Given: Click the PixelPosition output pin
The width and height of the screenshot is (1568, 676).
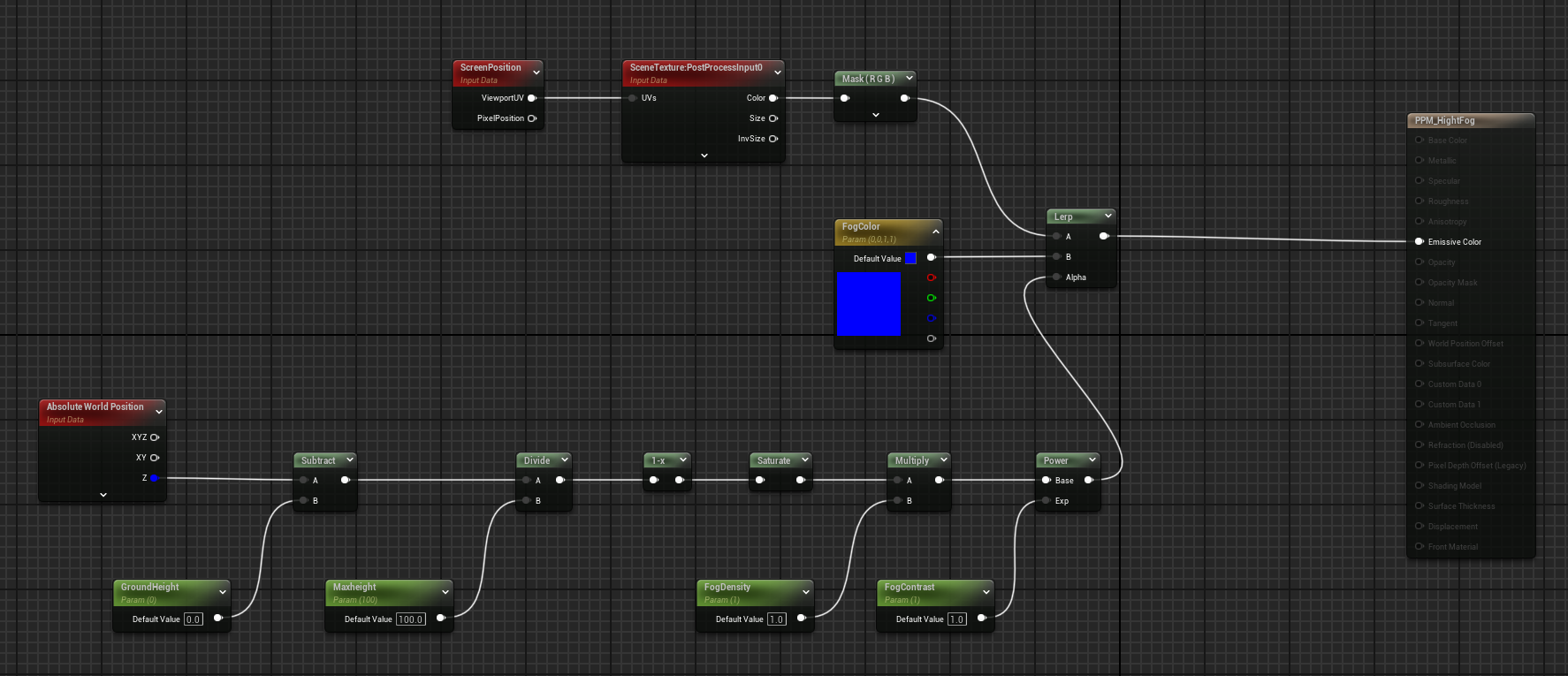Looking at the screenshot, I should [532, 118].
